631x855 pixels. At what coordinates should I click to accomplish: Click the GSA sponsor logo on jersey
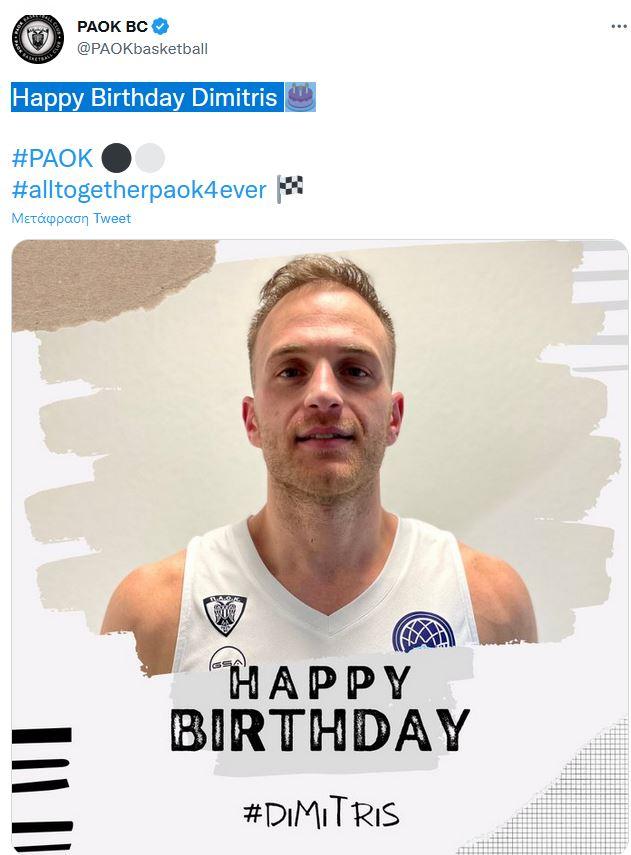227,659
